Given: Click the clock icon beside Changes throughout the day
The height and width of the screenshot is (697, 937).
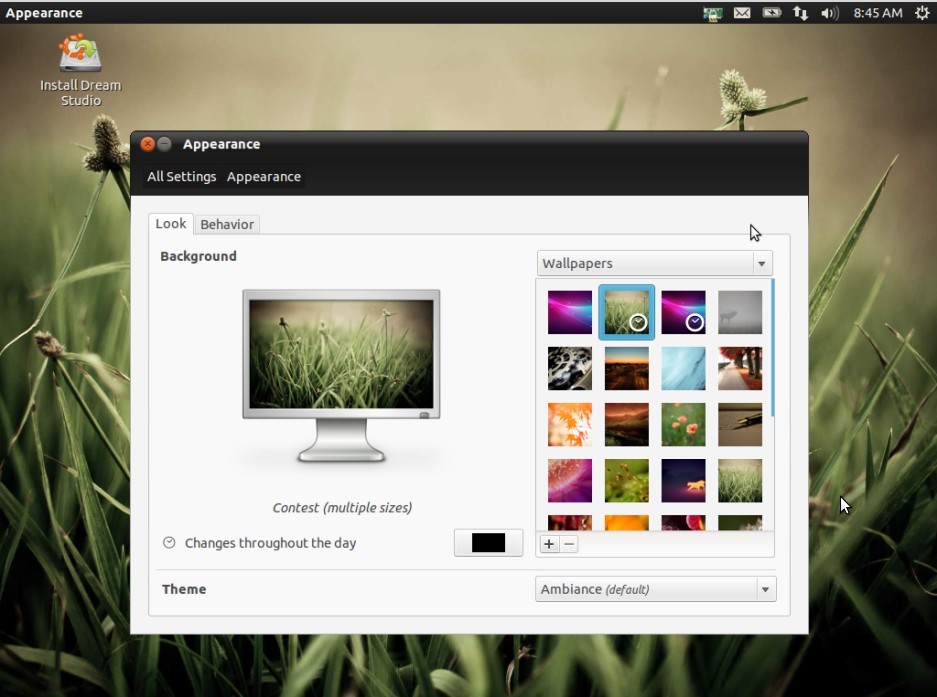Looking at the screenshot, I should pos(169,543).
